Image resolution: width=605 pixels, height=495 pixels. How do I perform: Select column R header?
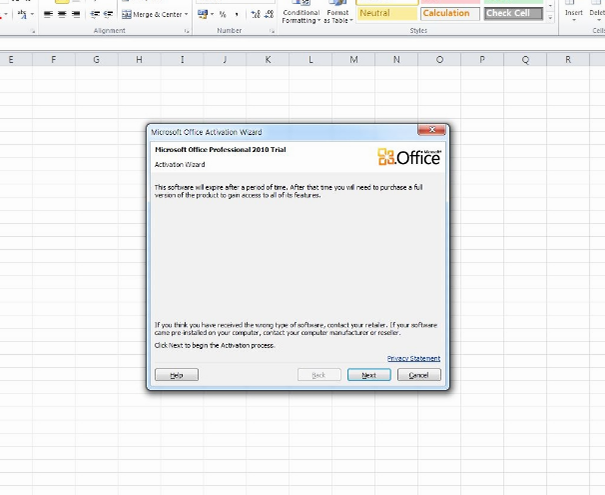[568, 60]
